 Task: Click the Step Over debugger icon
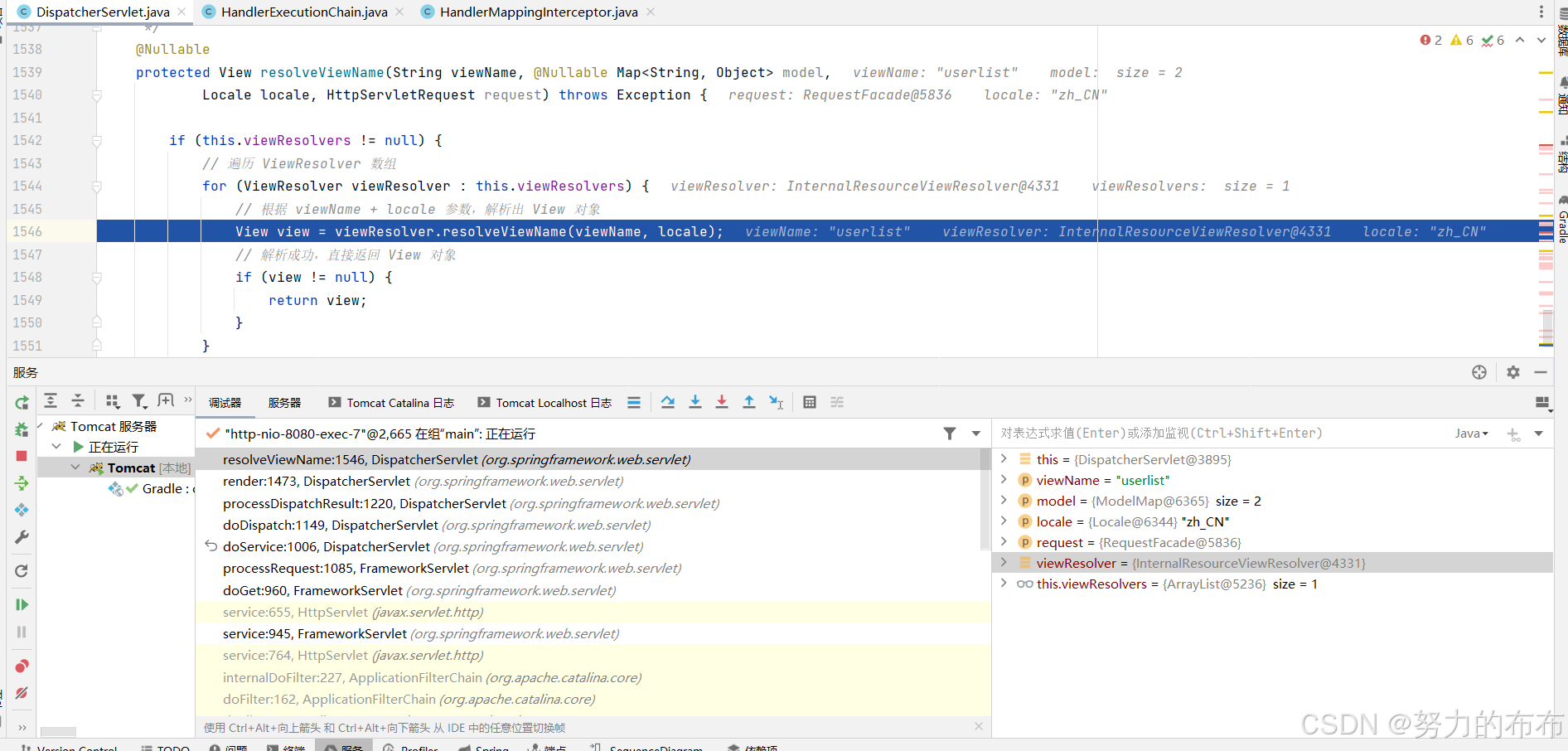[x=668, y=402]
